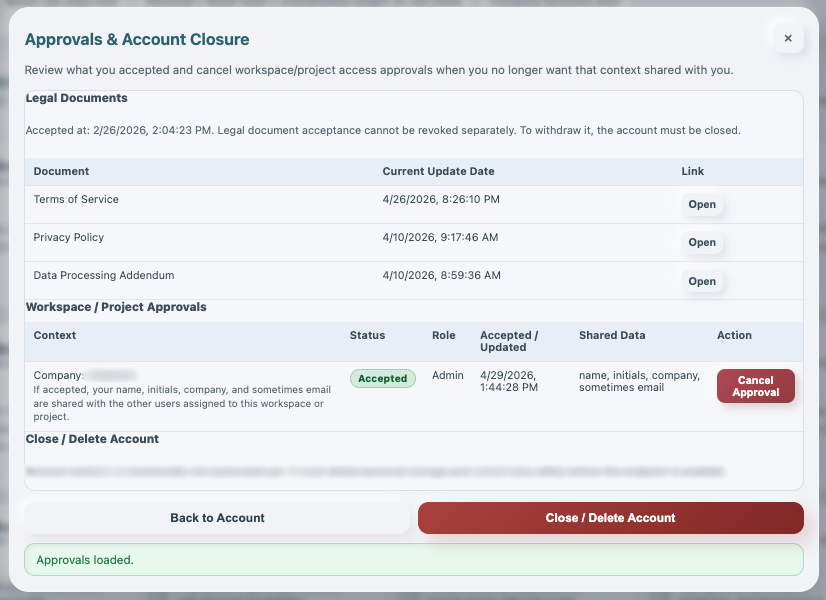826x600 pixels.
Task: Click the Role column header
Action: (444, 335)
